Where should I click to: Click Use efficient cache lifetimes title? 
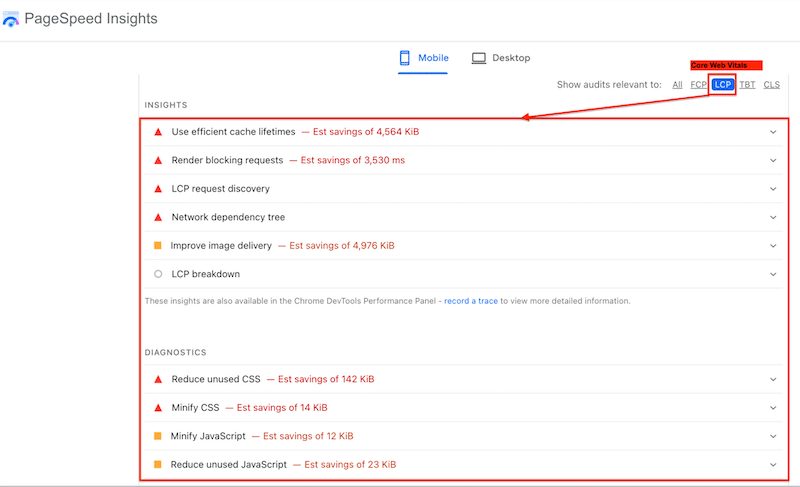pos(233,132)
